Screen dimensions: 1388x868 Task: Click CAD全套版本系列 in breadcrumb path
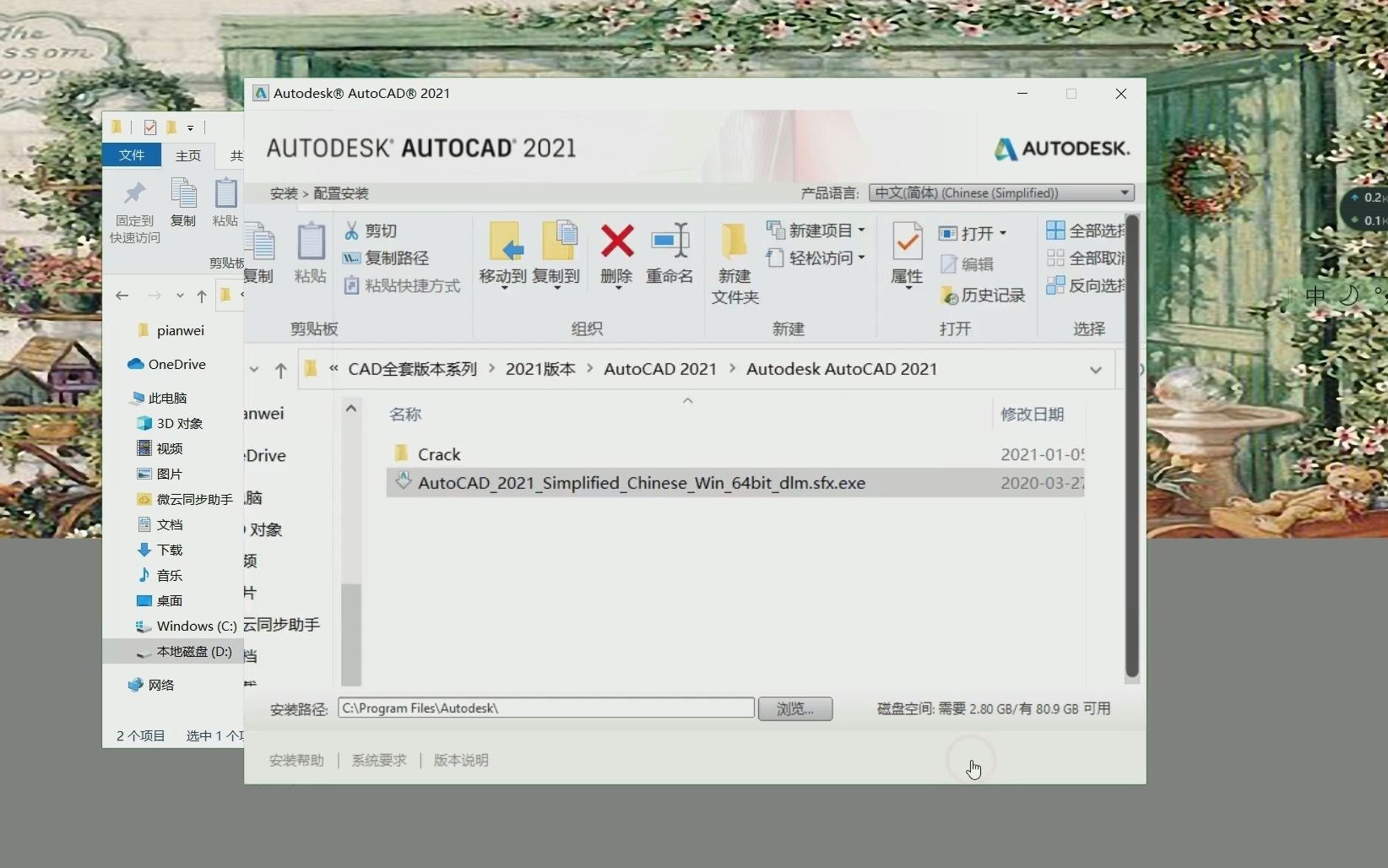click(412, 369)
